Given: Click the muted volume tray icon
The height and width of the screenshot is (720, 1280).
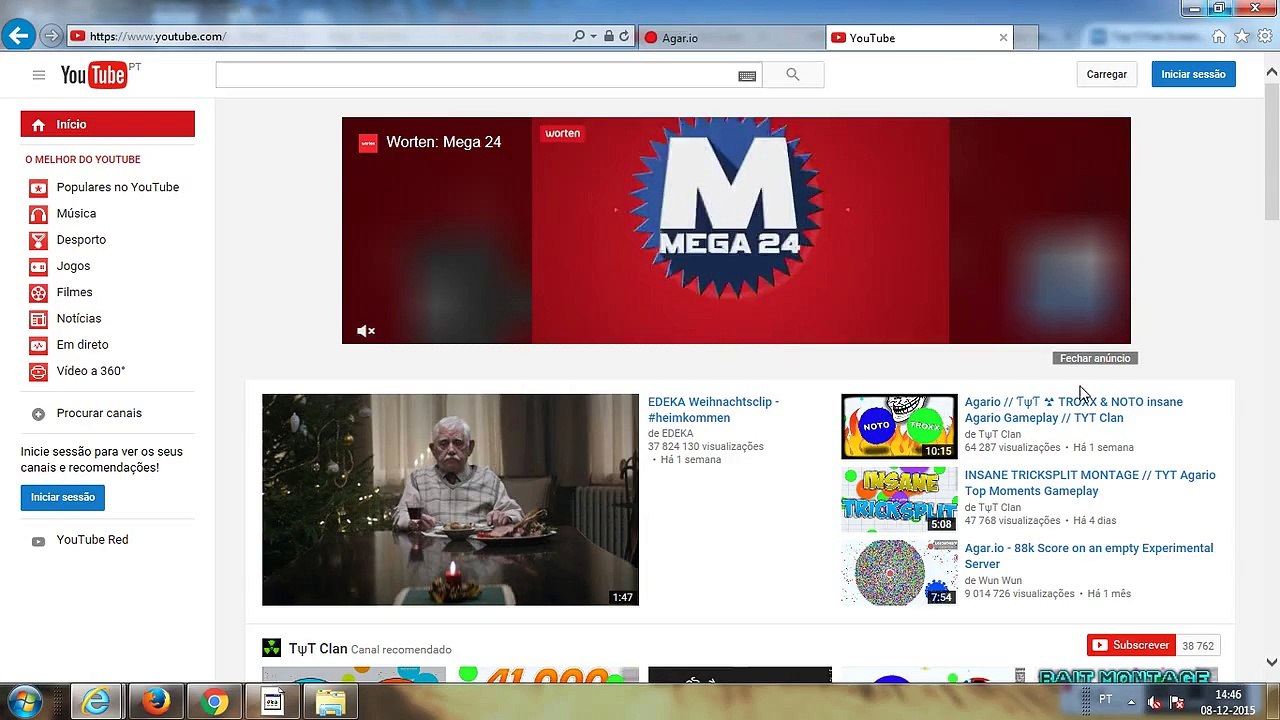Looking at the screenshot, I should 1155,702.
